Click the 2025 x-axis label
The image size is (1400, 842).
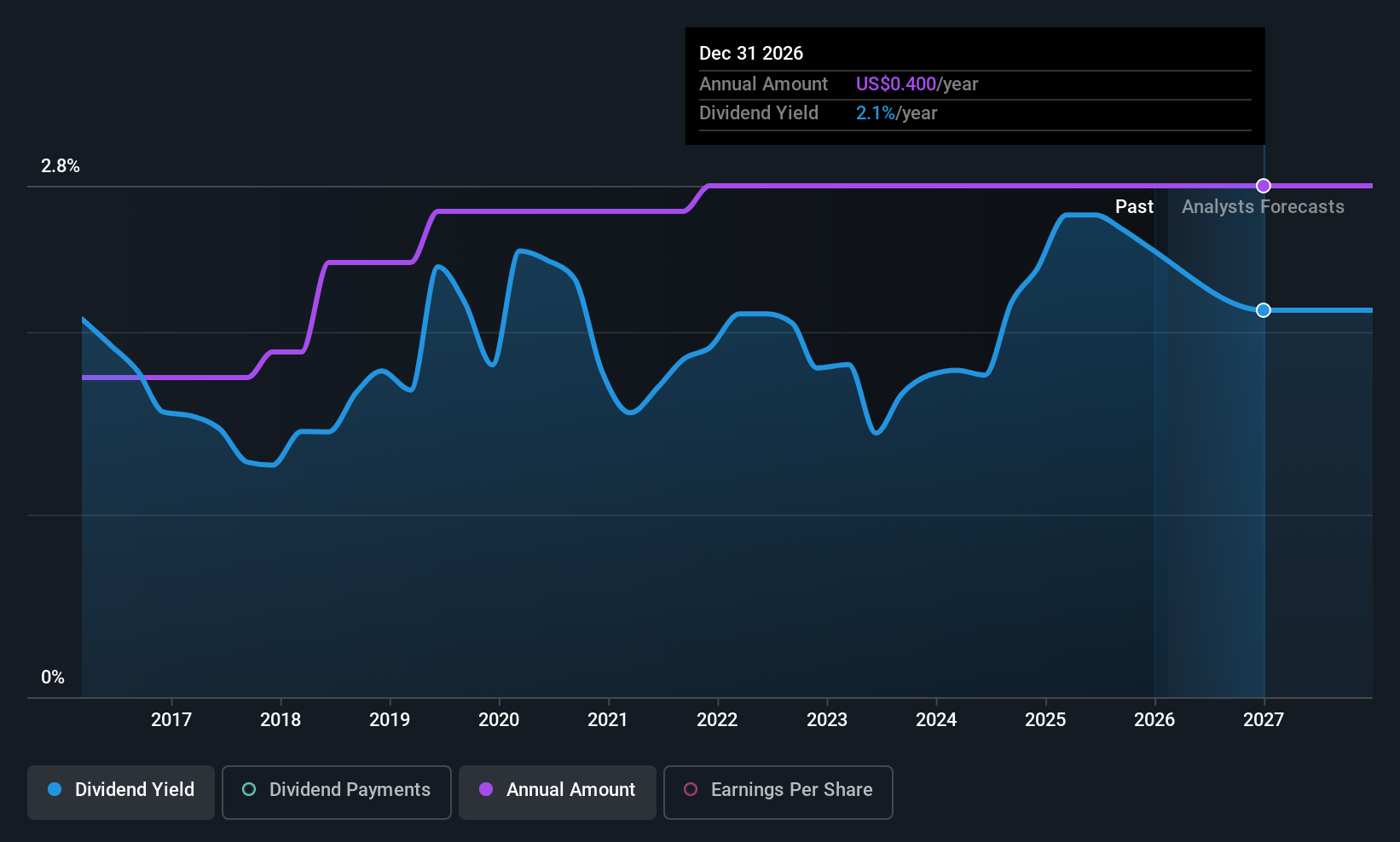tap(1045, 720)
